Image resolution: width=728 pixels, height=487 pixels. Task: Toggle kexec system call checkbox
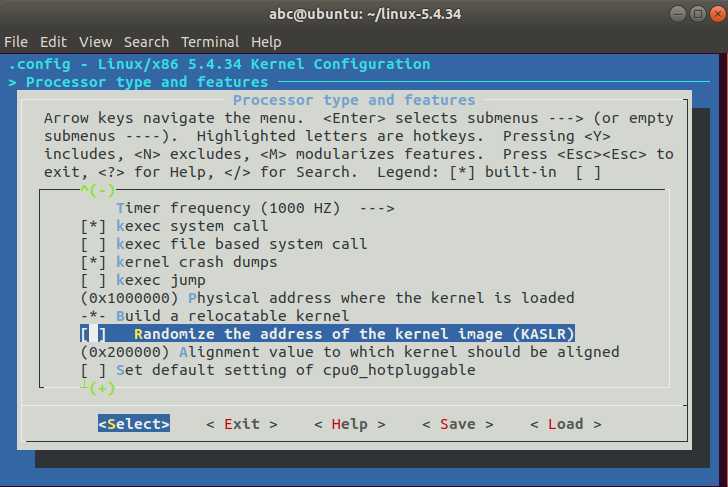[93, 226]
